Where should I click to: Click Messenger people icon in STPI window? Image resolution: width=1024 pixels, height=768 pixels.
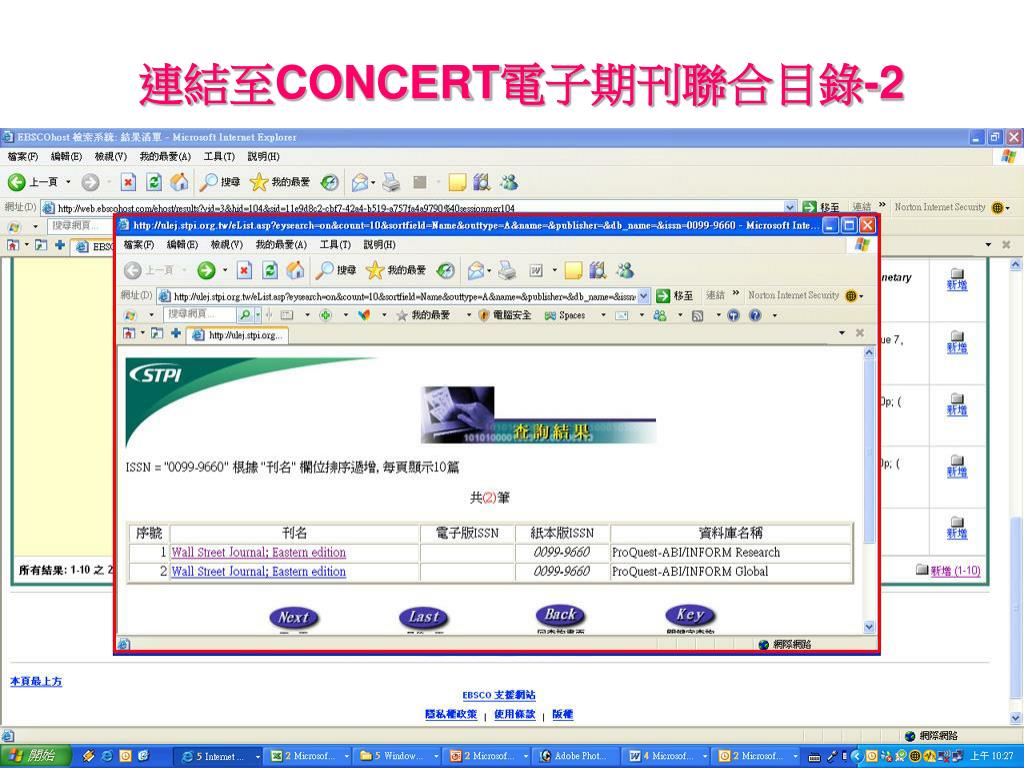coord(625,270)
